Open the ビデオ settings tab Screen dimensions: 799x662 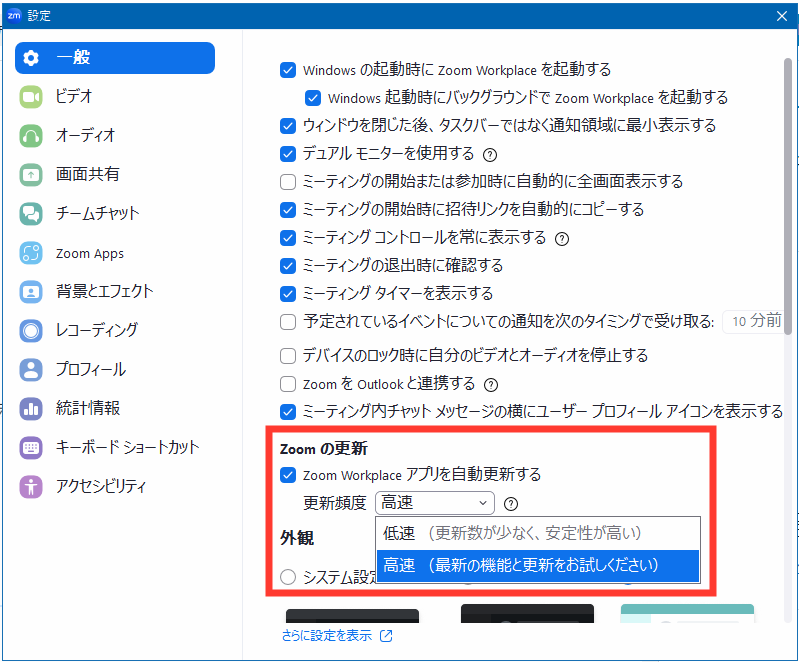tap(115, 97)
